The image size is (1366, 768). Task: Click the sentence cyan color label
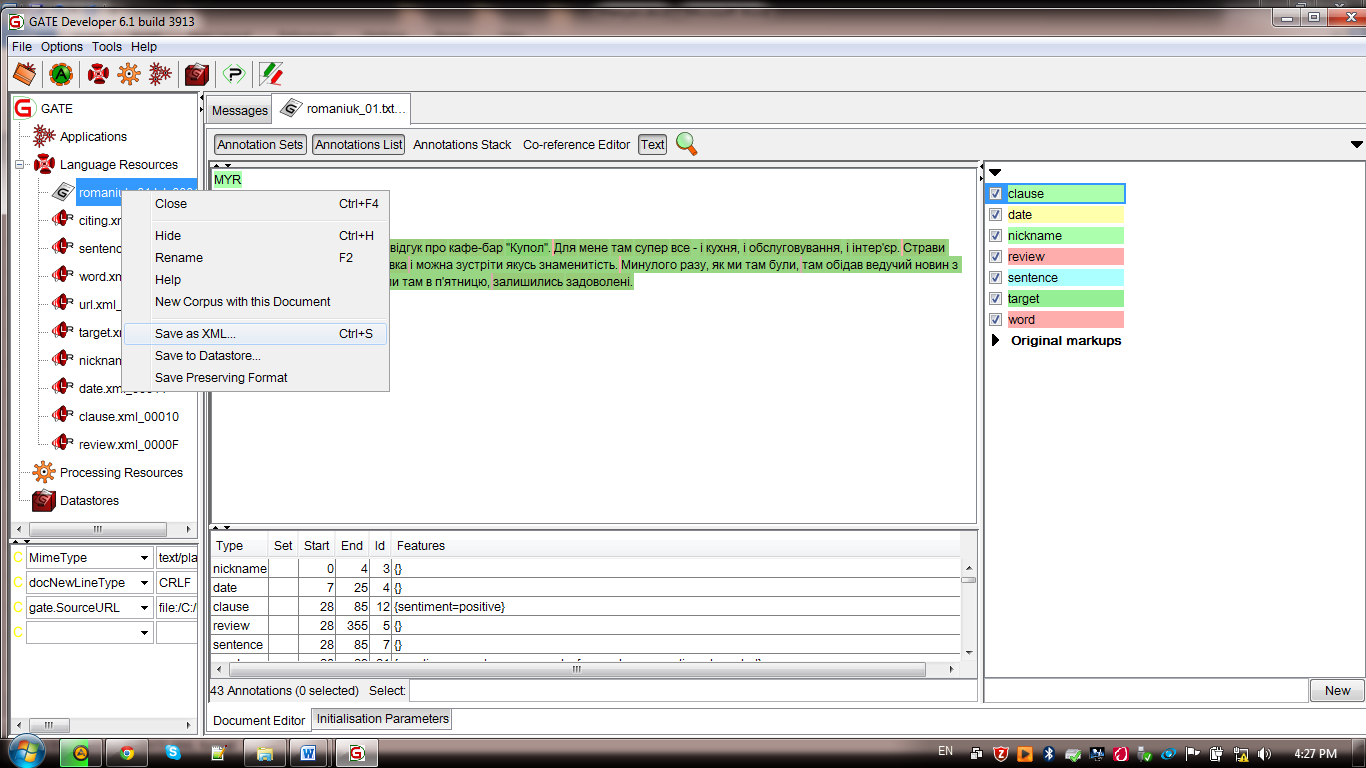coord(1064,278)
